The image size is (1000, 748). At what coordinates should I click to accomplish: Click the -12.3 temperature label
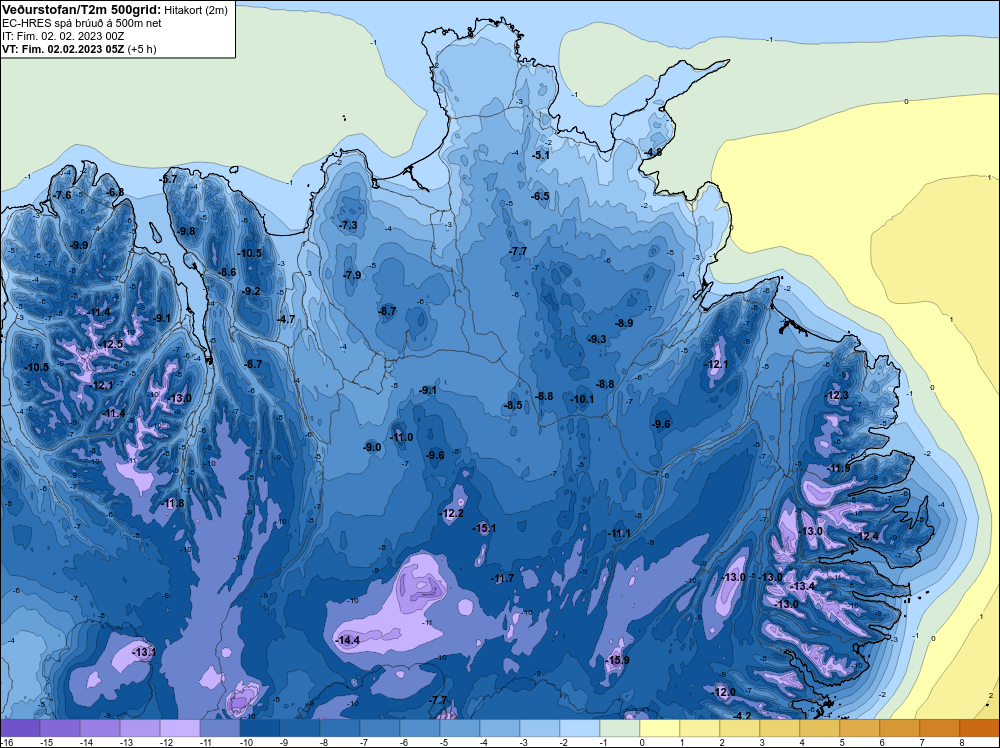click(x=837, y=396)
